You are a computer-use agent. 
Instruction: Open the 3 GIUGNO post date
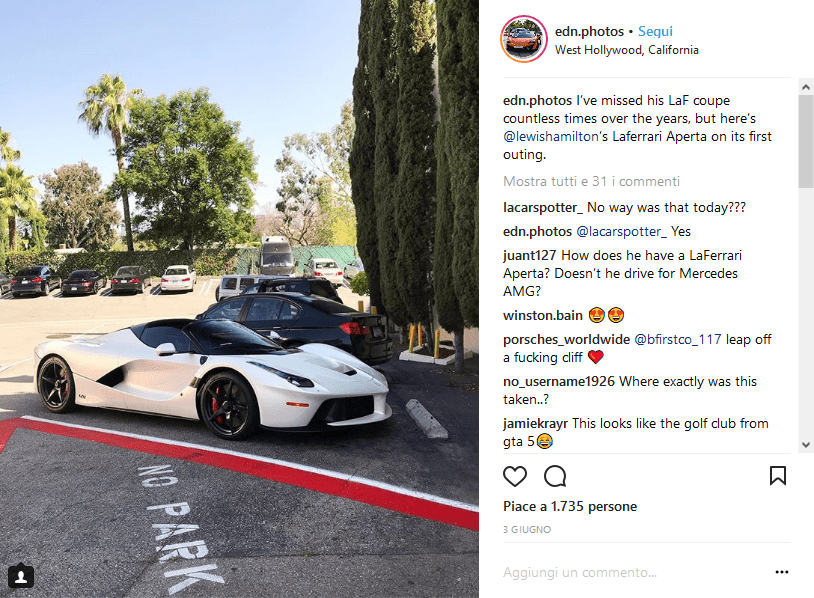pos(527,529)
